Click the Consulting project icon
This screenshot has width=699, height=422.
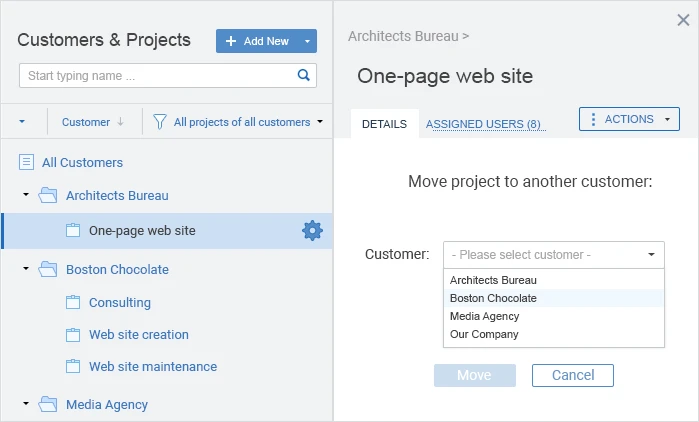(72, 302)
